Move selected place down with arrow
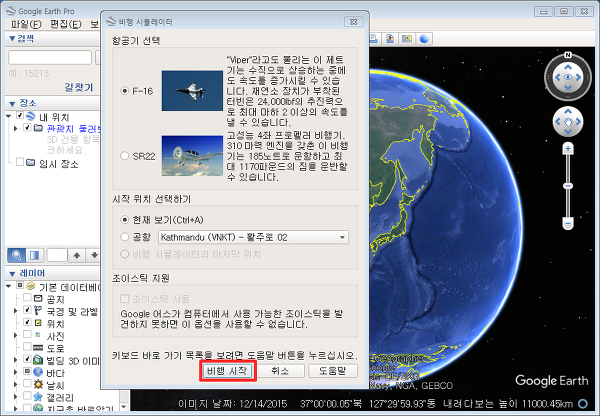Image resolution: width=600 pixels, height=416 pixels. point(94,255)
